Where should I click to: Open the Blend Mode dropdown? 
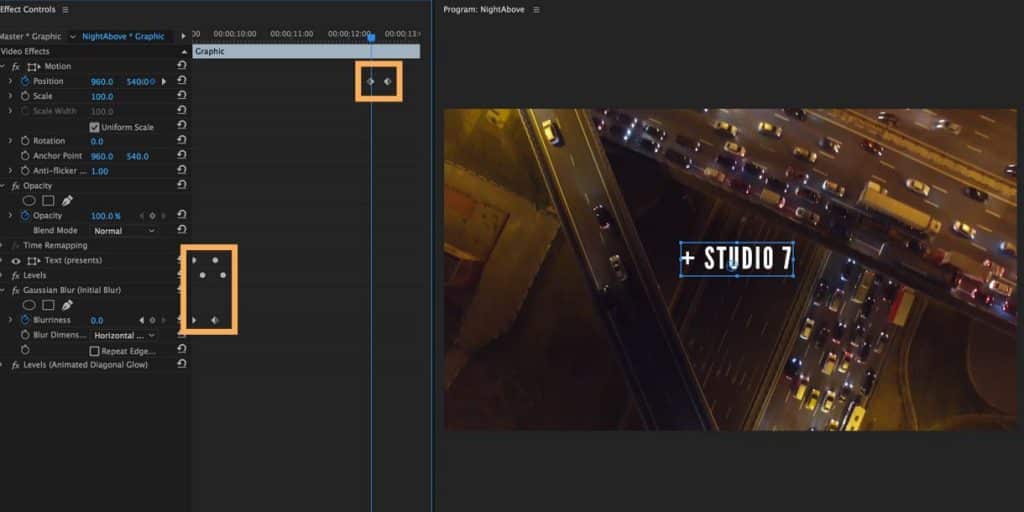tap(124, 231)
